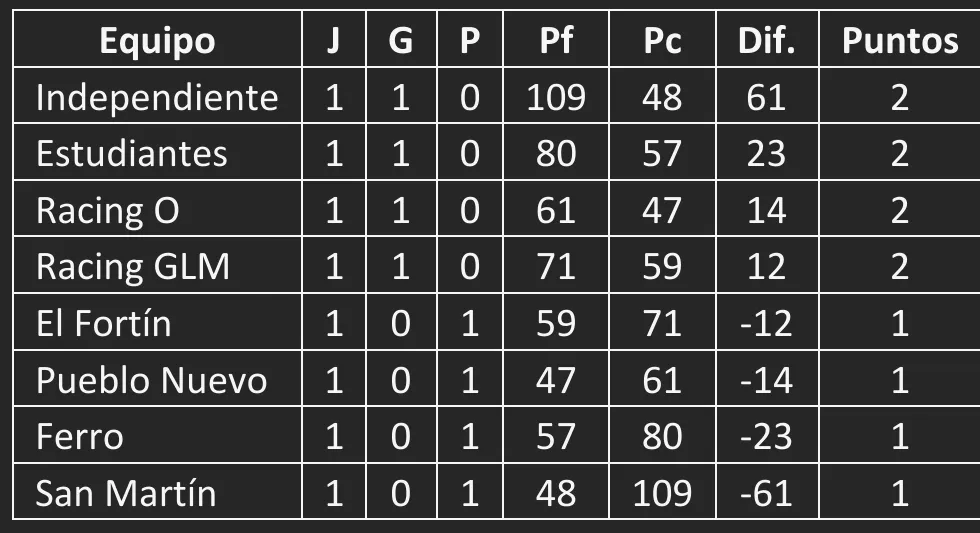Select Ferro's -23 difference cell
Image resolution: width=980 pixels, height=533 pixels.
(766, 437)
